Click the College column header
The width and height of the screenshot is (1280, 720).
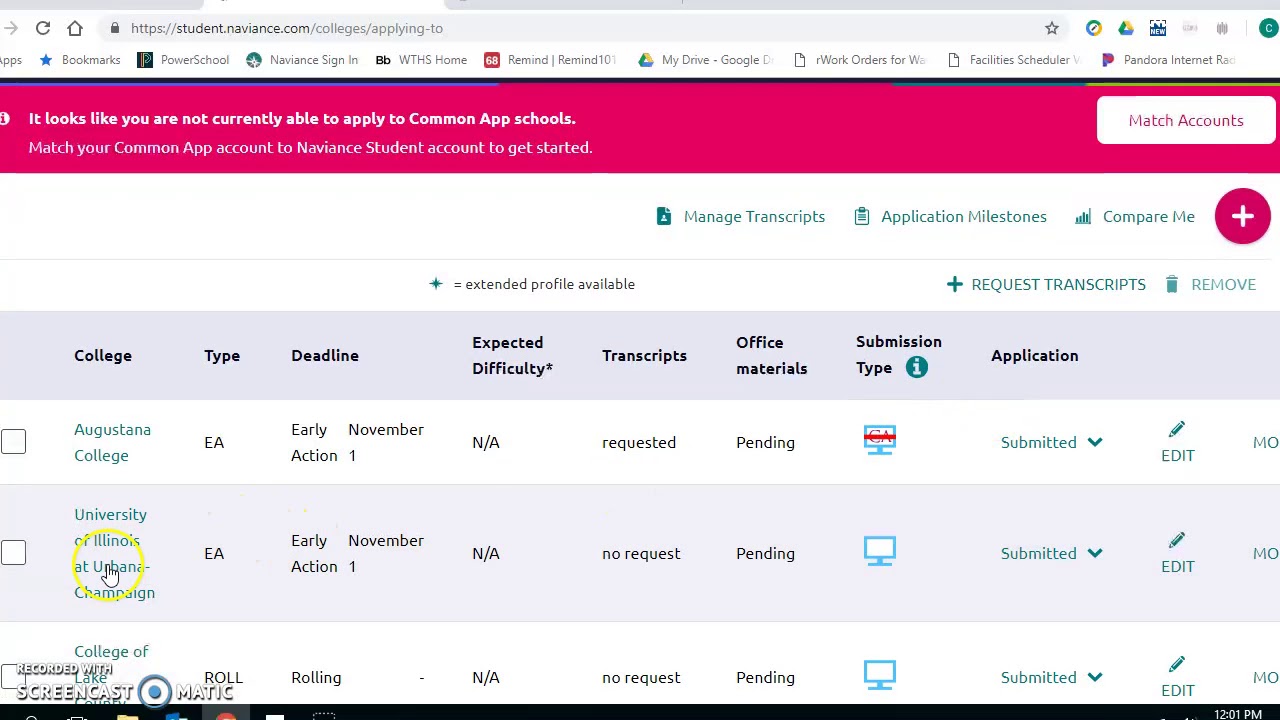click(x=103, y=355)
